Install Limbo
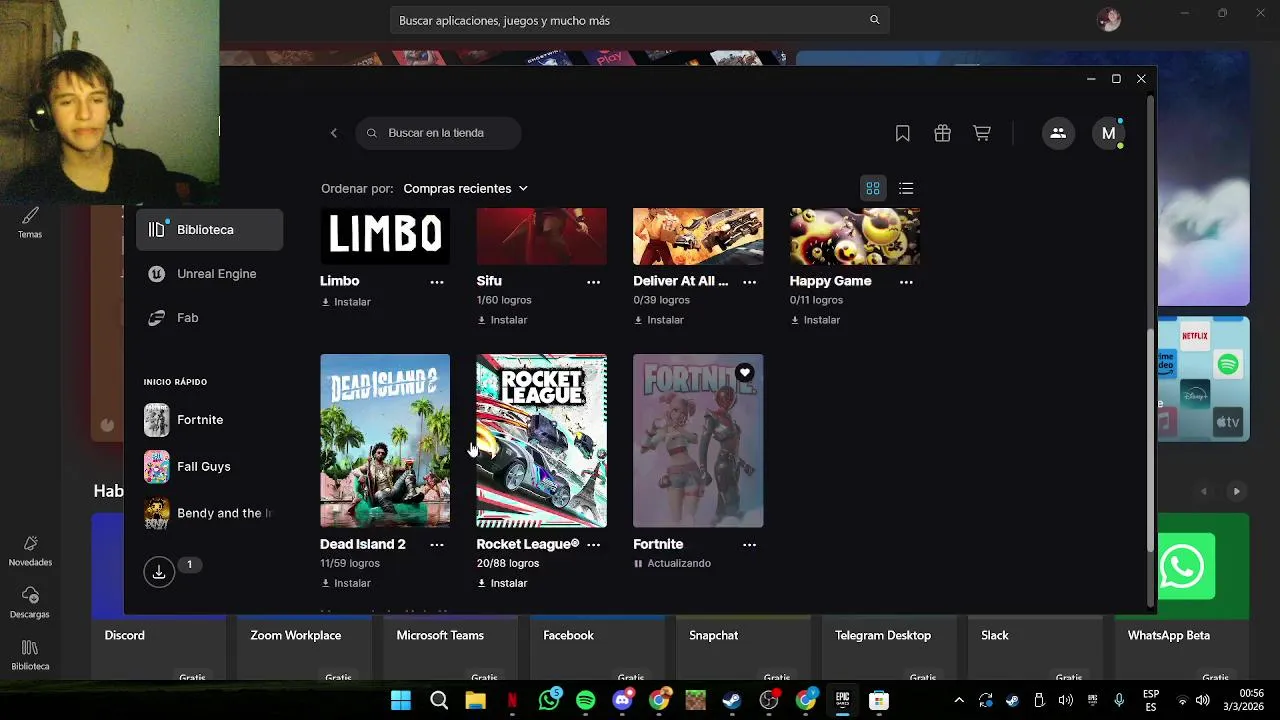This screenshot has width=1280, height=720. [346, 302]
